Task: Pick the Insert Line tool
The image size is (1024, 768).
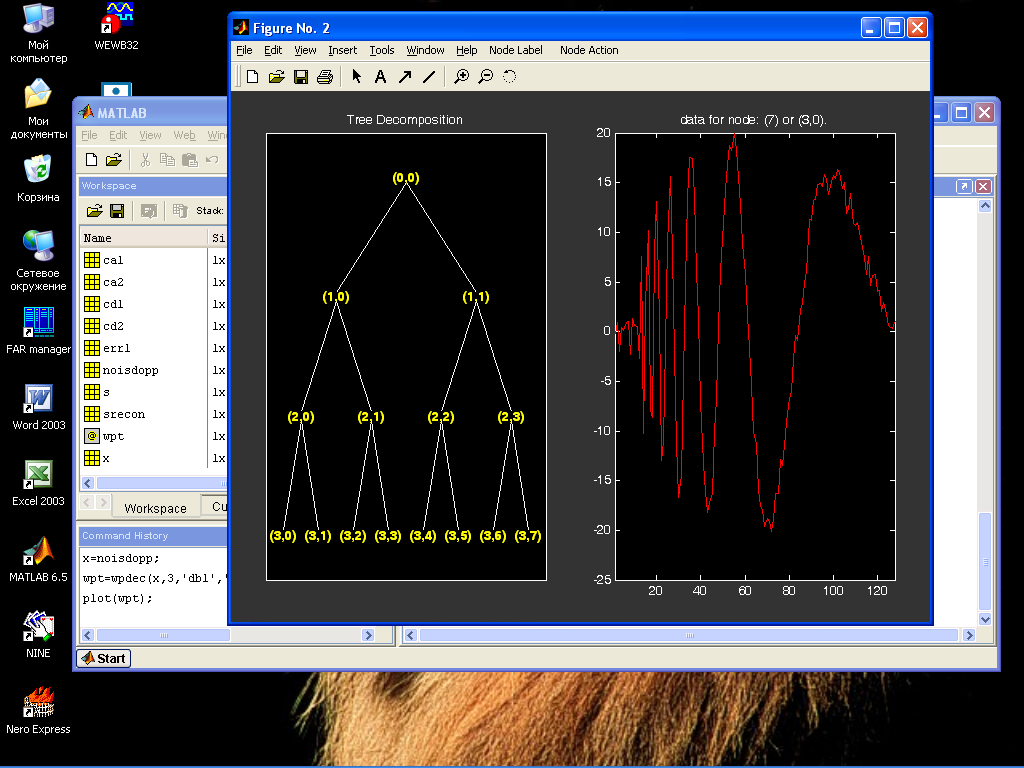Action: click(428, 77)
